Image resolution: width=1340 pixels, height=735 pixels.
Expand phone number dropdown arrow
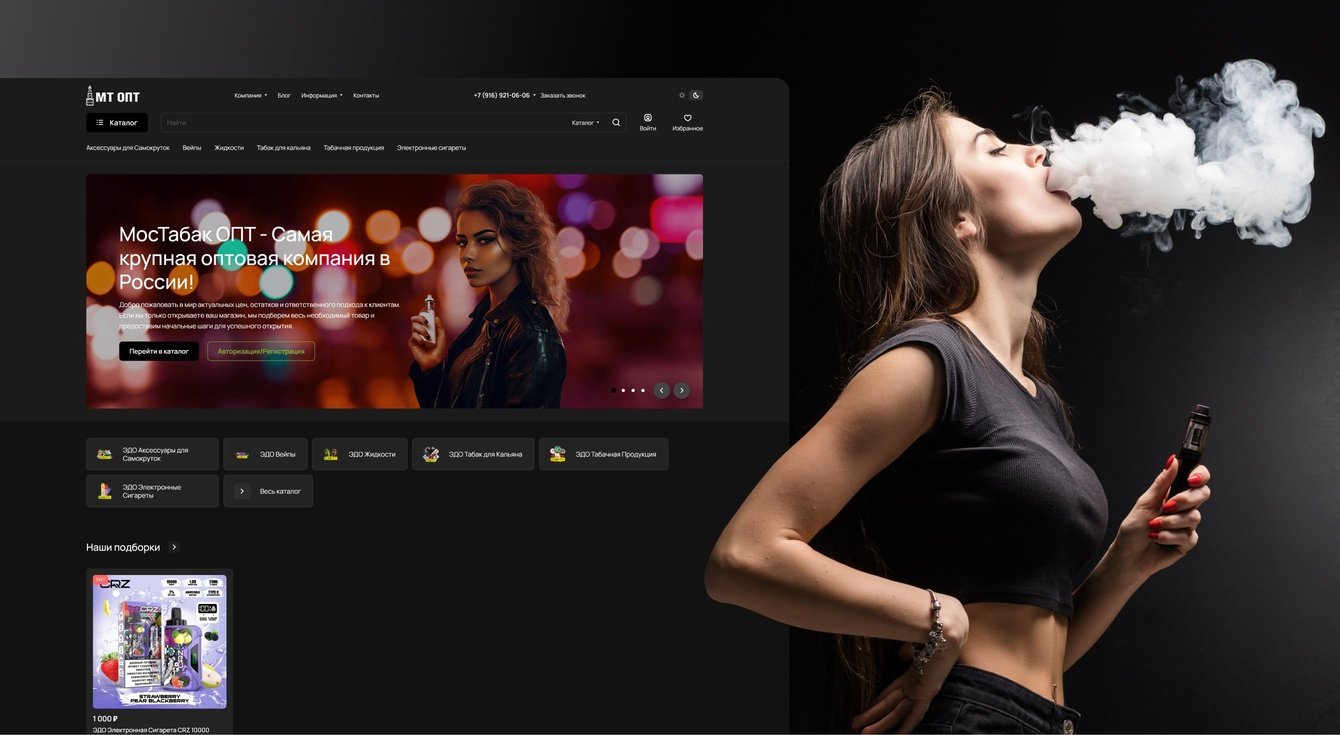tap(534, 96)
